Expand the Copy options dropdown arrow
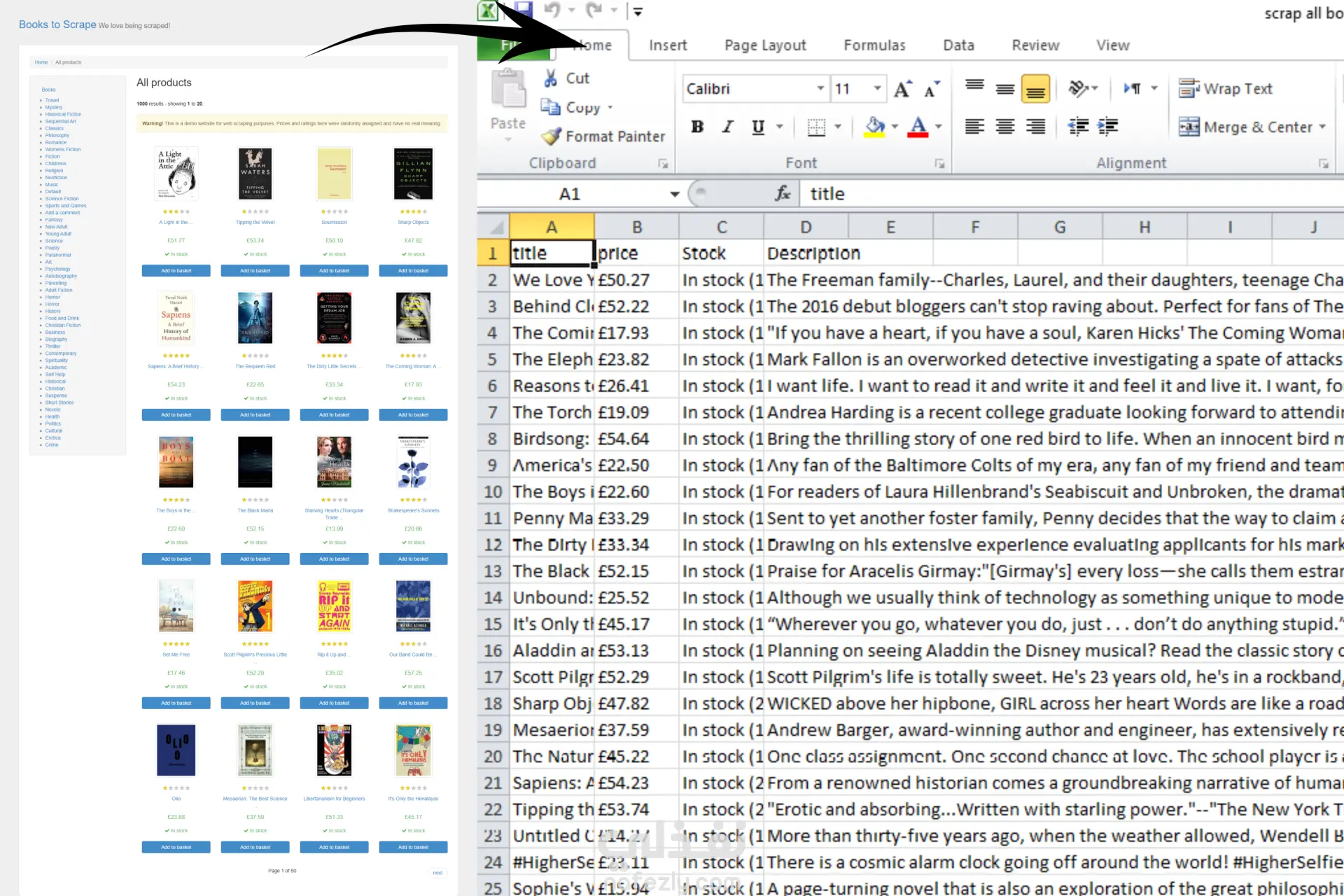 coord(610,107)
